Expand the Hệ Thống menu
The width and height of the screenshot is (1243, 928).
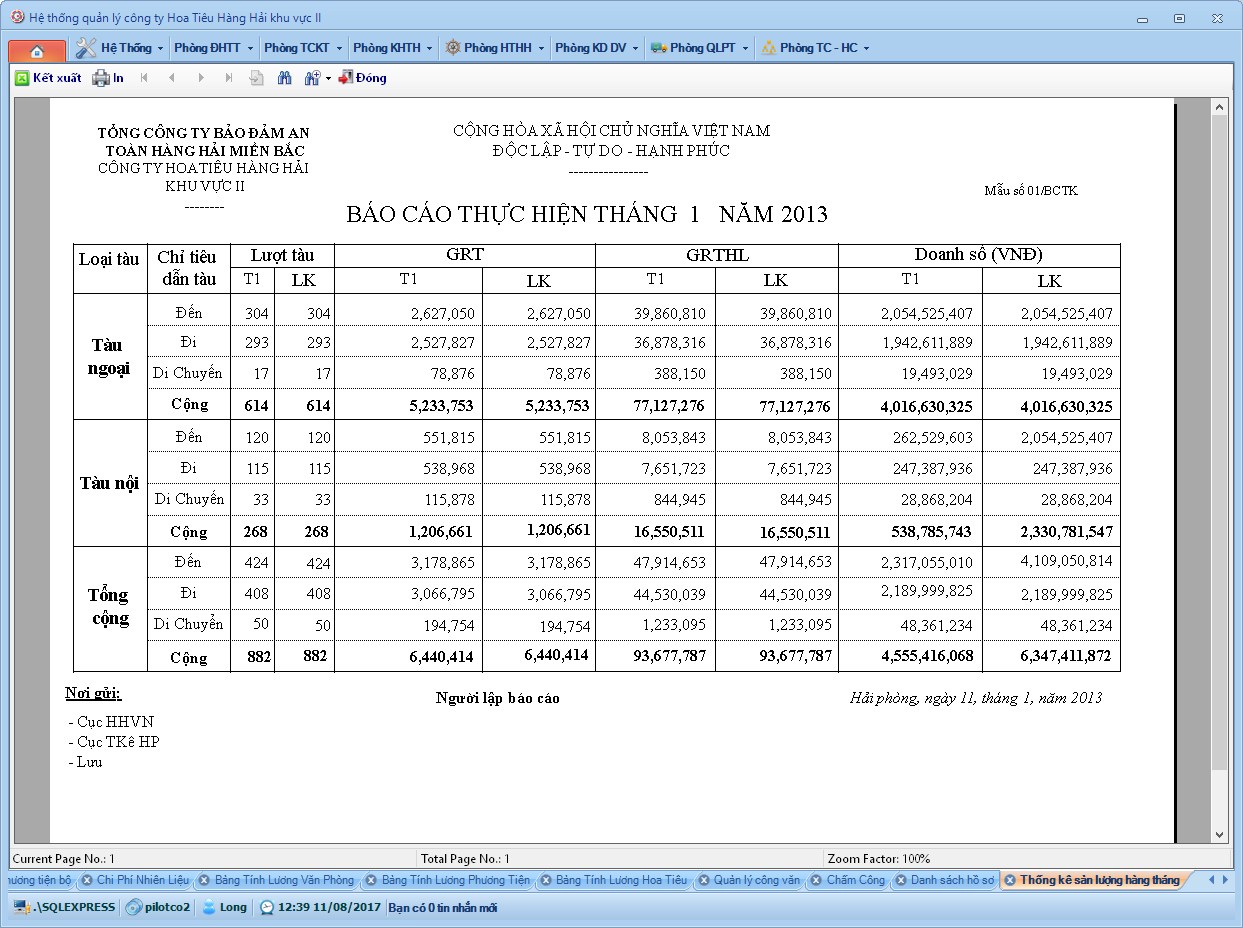(119, 48)
